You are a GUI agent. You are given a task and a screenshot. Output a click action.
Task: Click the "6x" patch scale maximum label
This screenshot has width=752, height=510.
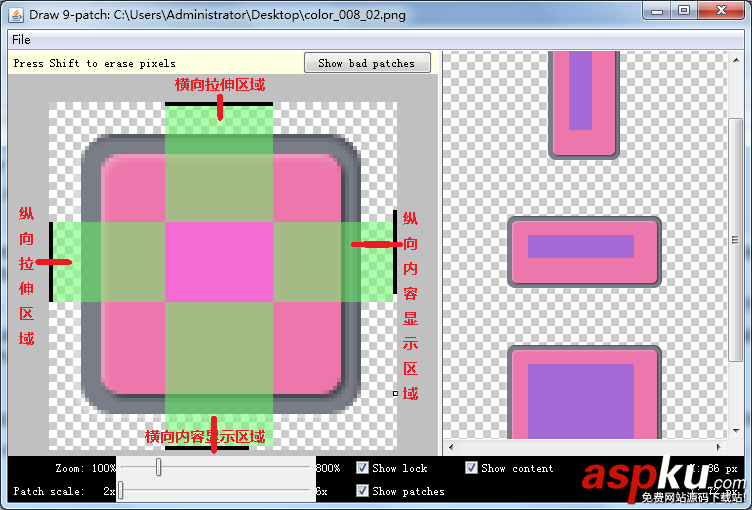(x=322, y=491)
